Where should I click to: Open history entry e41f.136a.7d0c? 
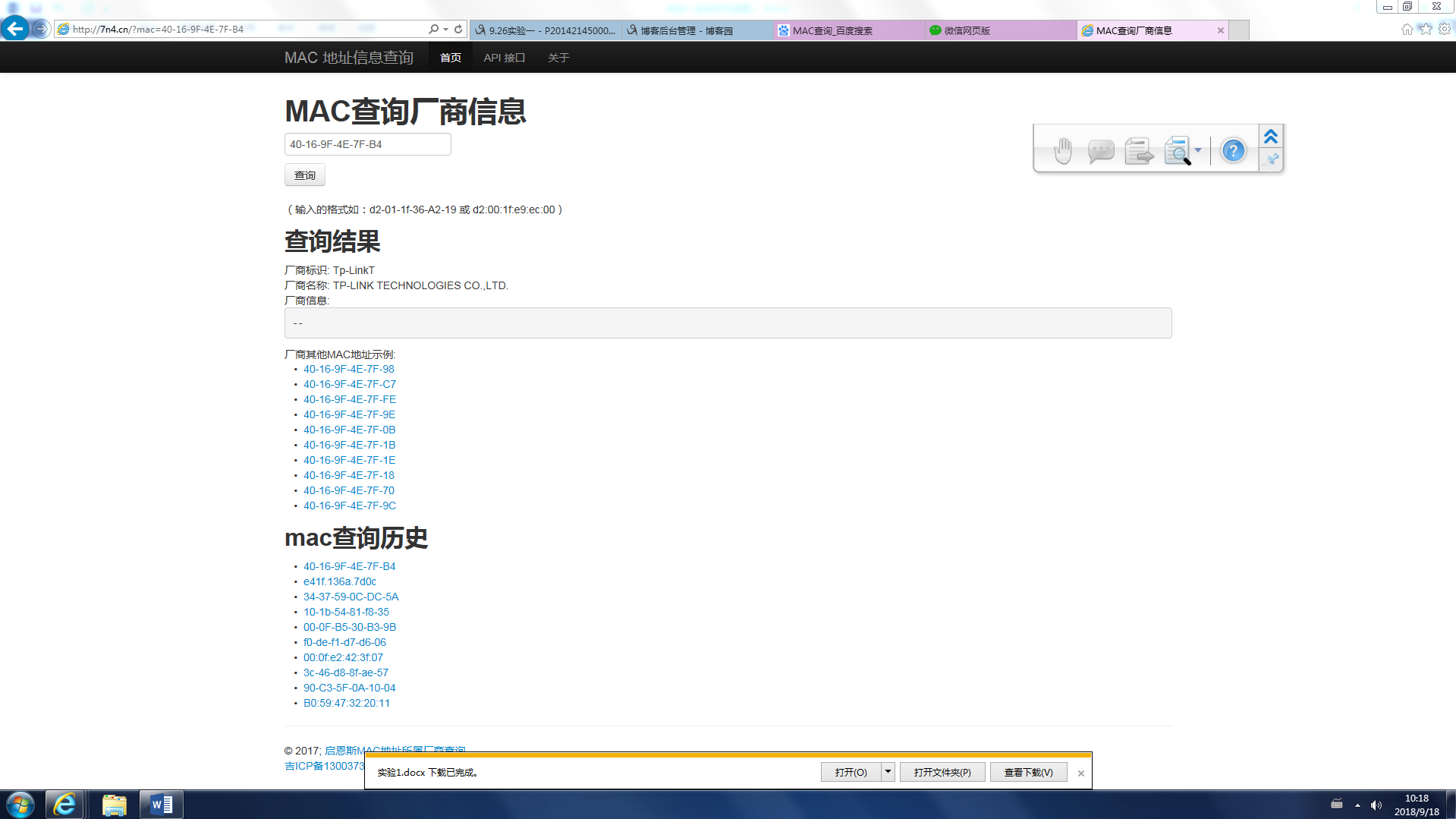pyautogui.click(x=340, y=582)
